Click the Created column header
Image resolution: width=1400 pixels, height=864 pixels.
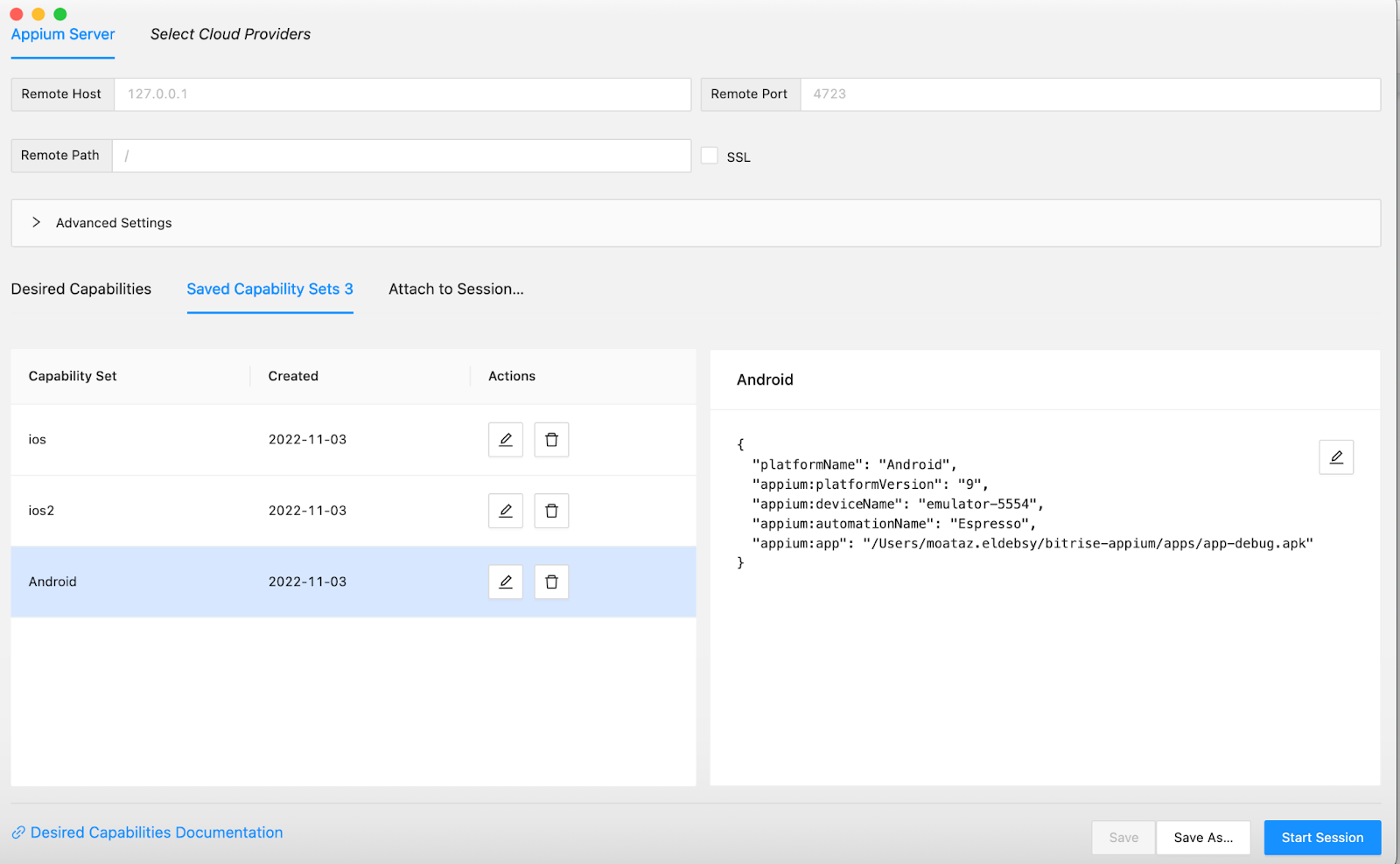click(x=293, y=376)
